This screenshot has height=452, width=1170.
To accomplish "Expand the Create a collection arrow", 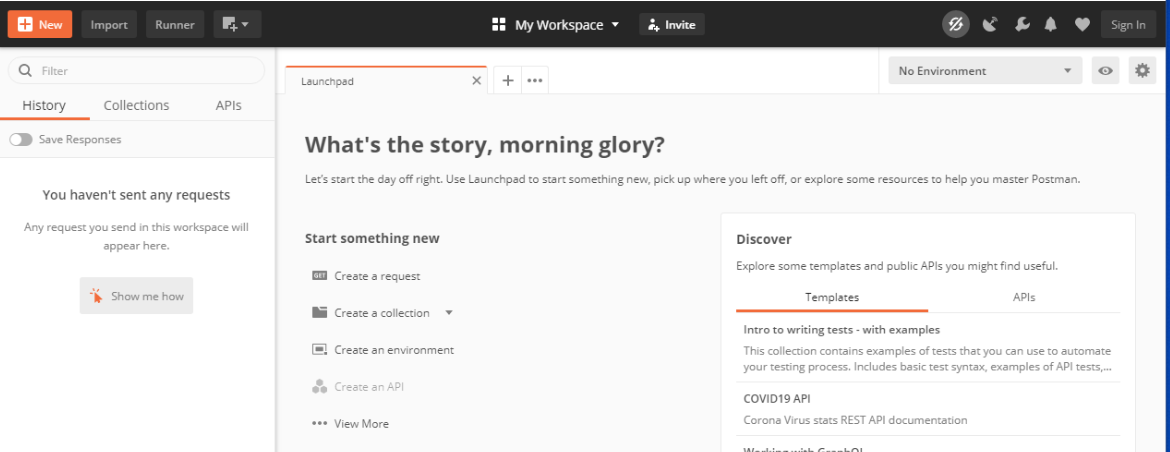I will coord(449,313).
